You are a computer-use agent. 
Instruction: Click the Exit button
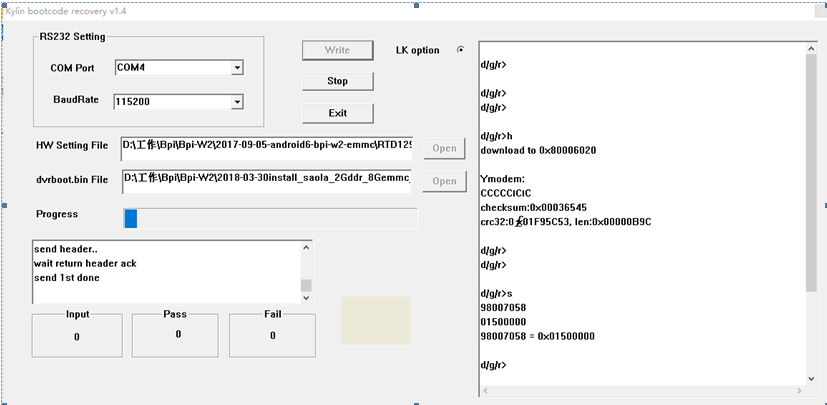pos(337,113)
